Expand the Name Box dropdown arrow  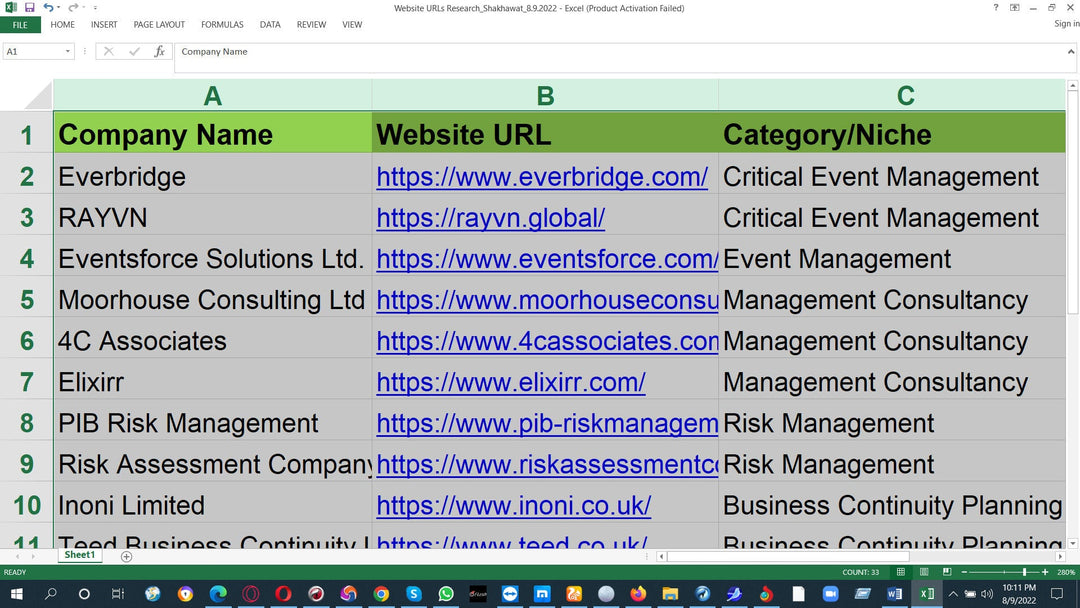pos(68,52)
